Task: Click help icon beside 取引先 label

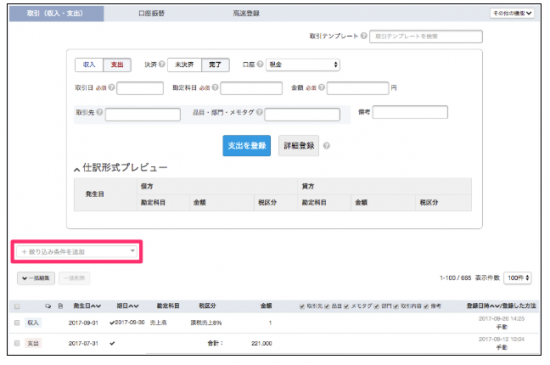Action: click(100, 112)
